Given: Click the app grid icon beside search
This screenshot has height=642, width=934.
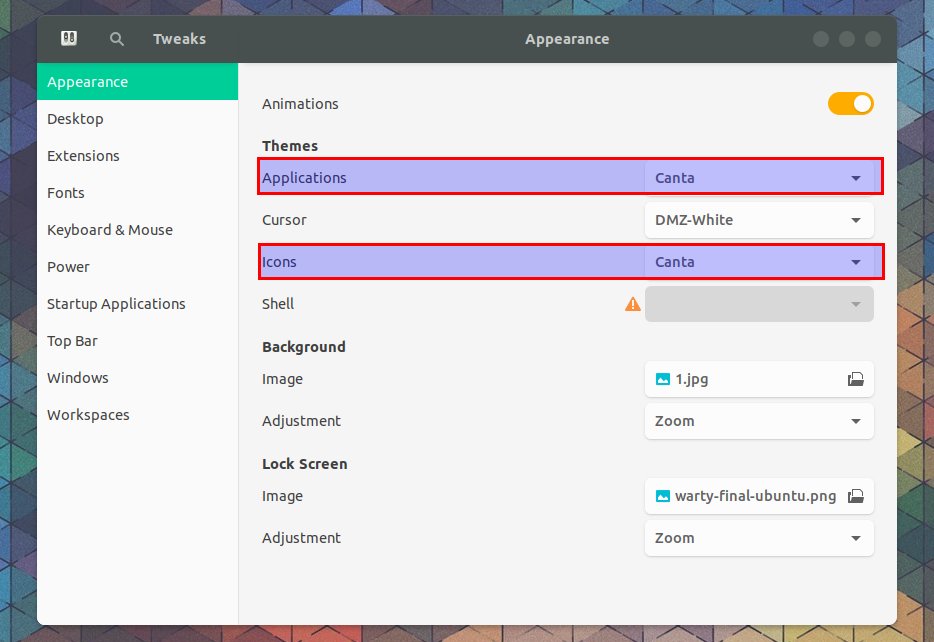Looking at the screenshot, I should (68, 38).
